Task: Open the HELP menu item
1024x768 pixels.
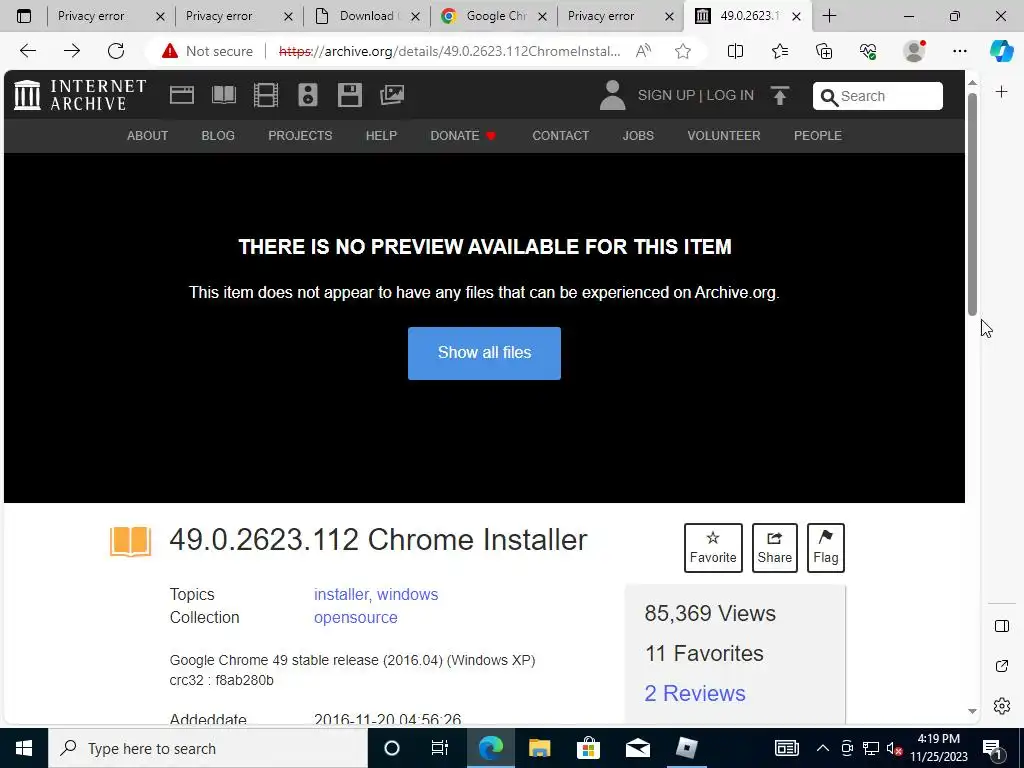Action: point(381,136)
